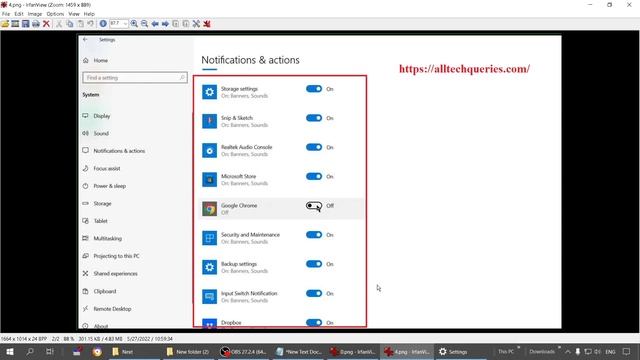Turn on the Google Chrome notifications switch
Screen dimensions: 640x360
314,206
